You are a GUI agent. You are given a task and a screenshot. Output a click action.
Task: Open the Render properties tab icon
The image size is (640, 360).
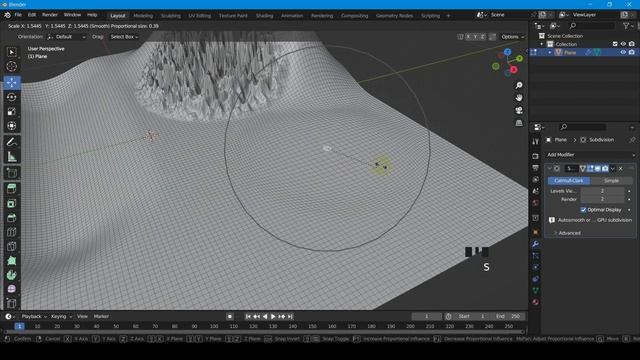coord(536,156)
